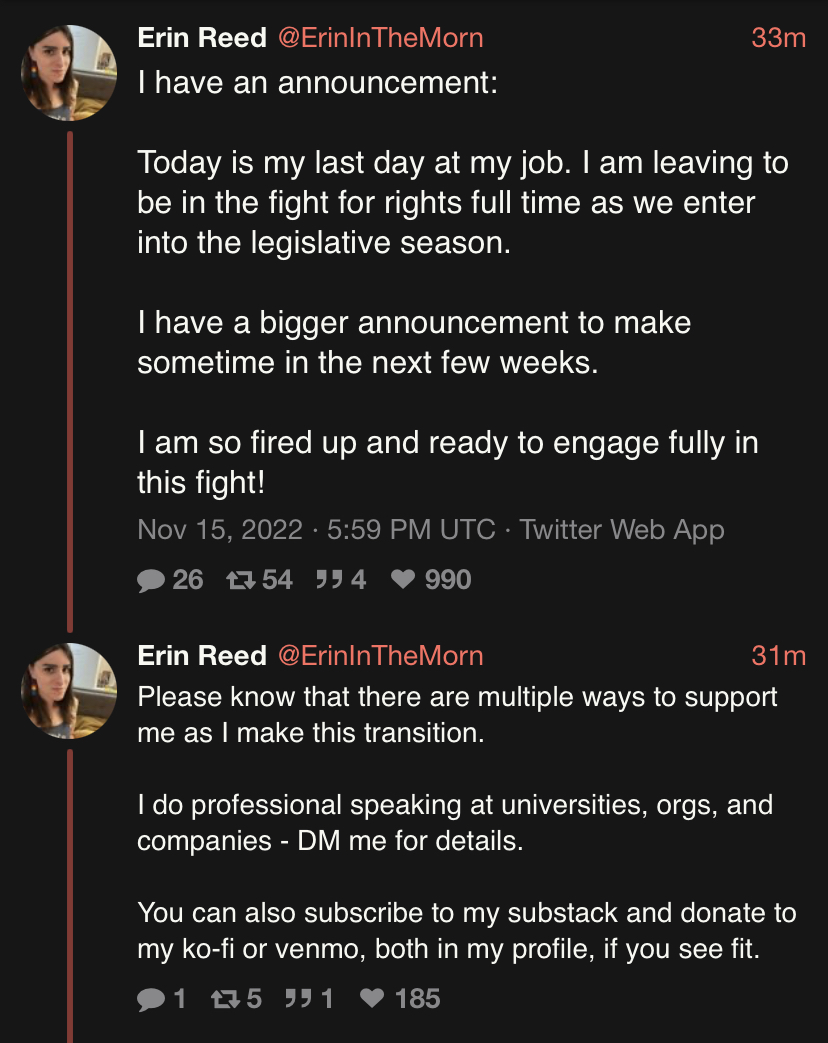Click the @ErinInTheMorn handle on the second tweet

pos(379,656)
